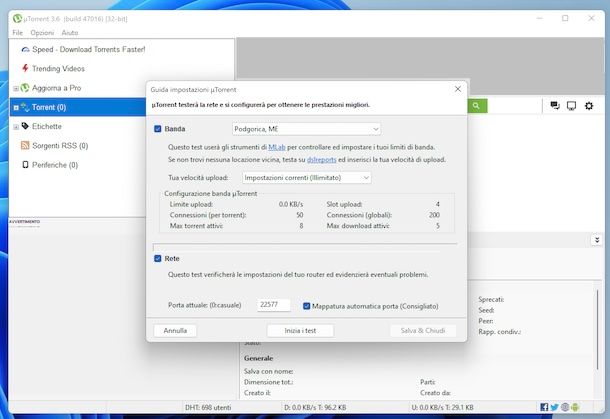This screenshot has width=610, height=419.
Task: Click the double-chevron collapse panel button
Action: pos(597,240)
